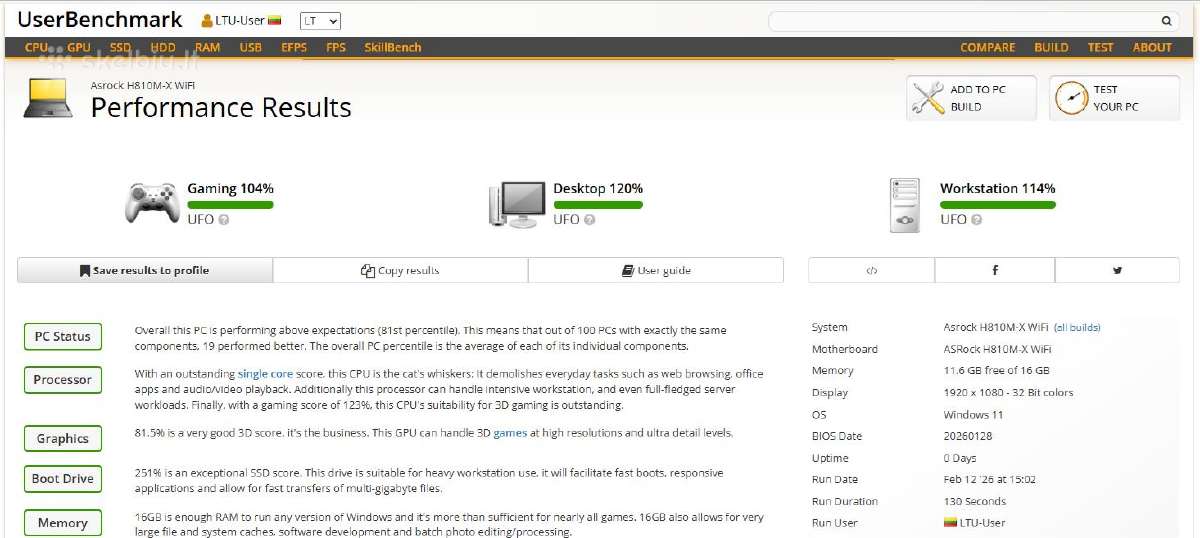Click ASRock H810M-X WiFi Motherboard value
This screenshot has height=538, width=1200.
point(997,349)
